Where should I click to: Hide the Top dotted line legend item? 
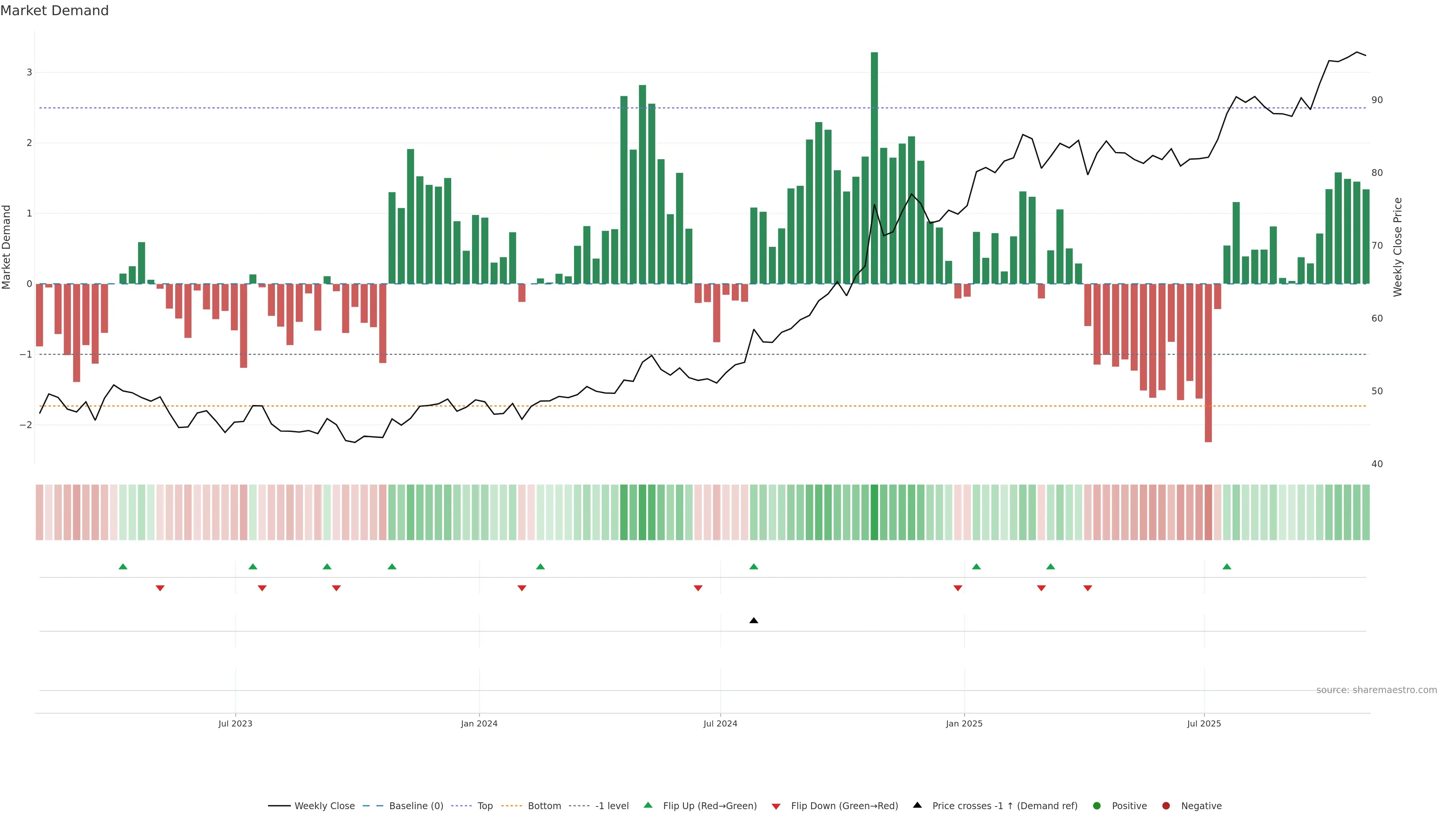[485, 805]
